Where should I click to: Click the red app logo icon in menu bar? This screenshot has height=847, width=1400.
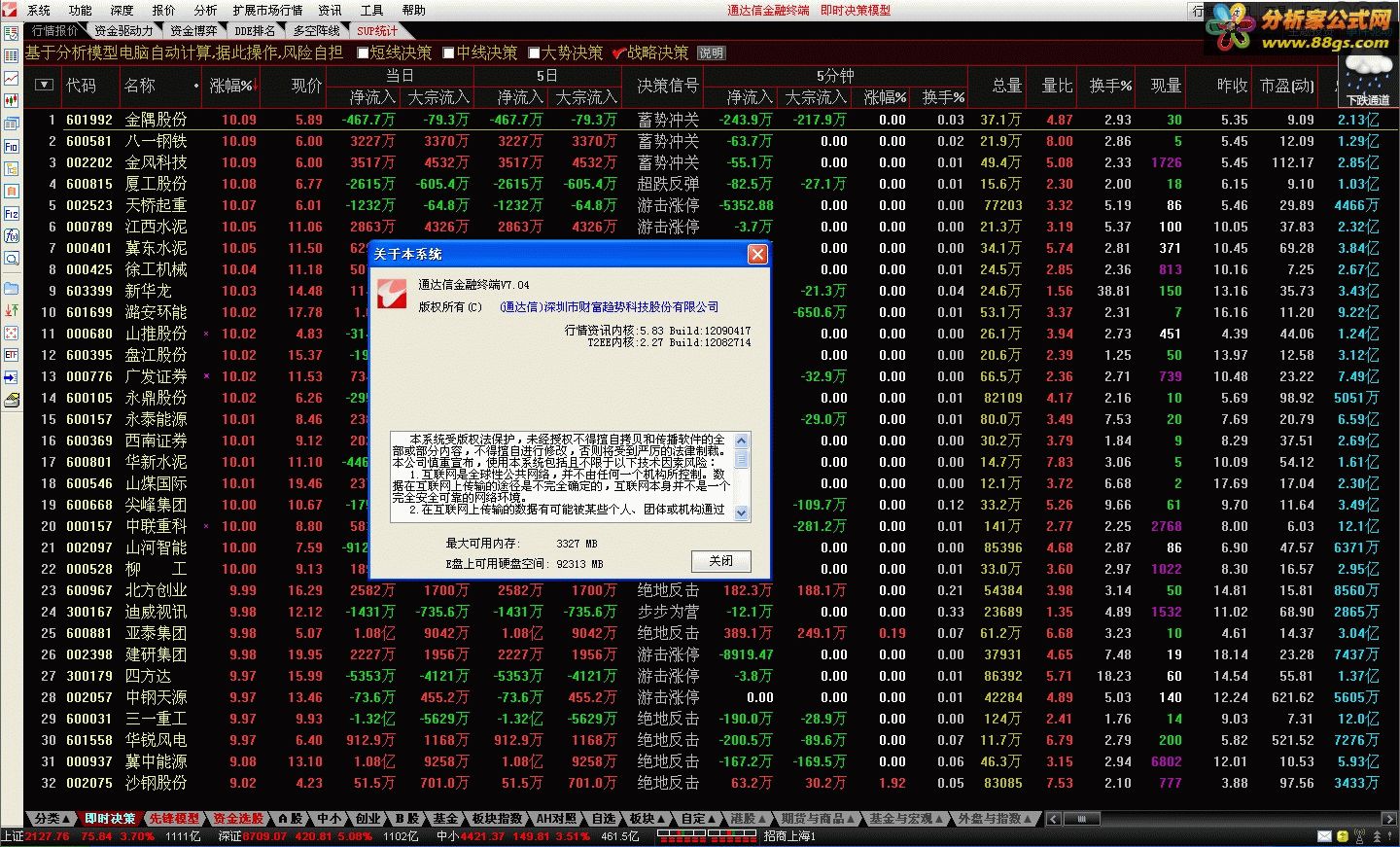pyautogui.click(x=11, y=10)
